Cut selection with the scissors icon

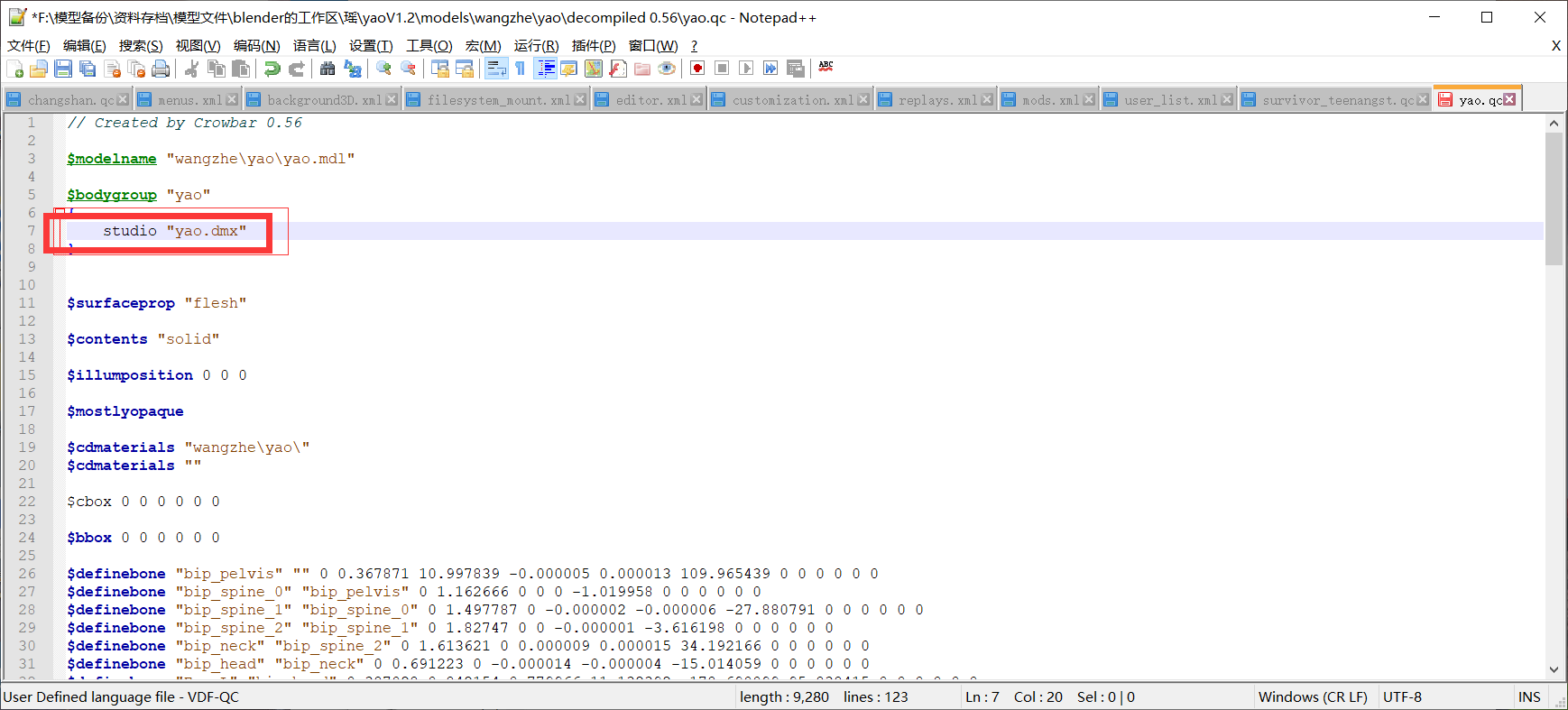coord(191,69)
